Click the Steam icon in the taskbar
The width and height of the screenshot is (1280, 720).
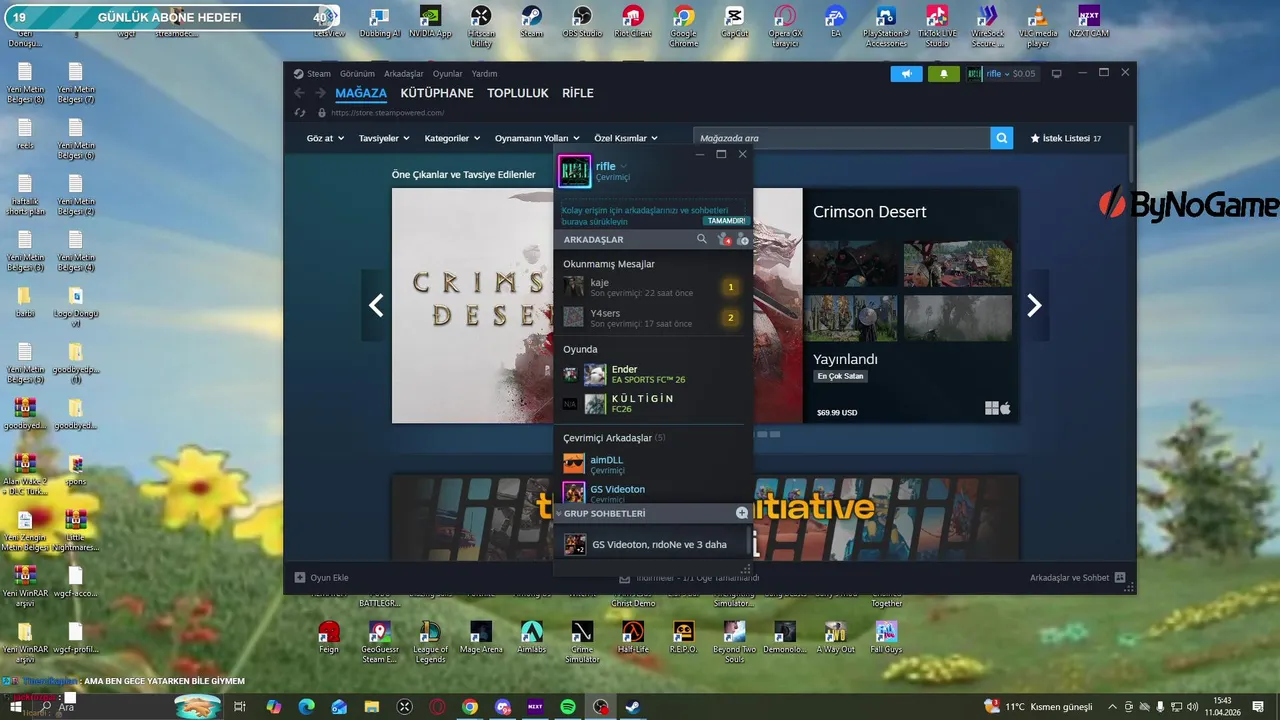point(633,707)
